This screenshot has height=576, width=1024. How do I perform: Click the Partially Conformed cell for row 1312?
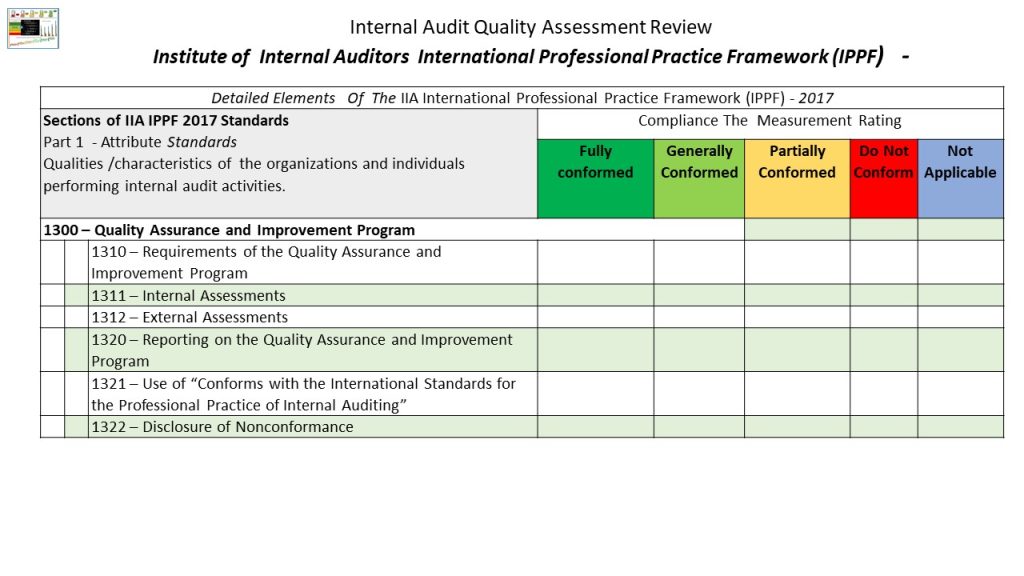[797, 317]
